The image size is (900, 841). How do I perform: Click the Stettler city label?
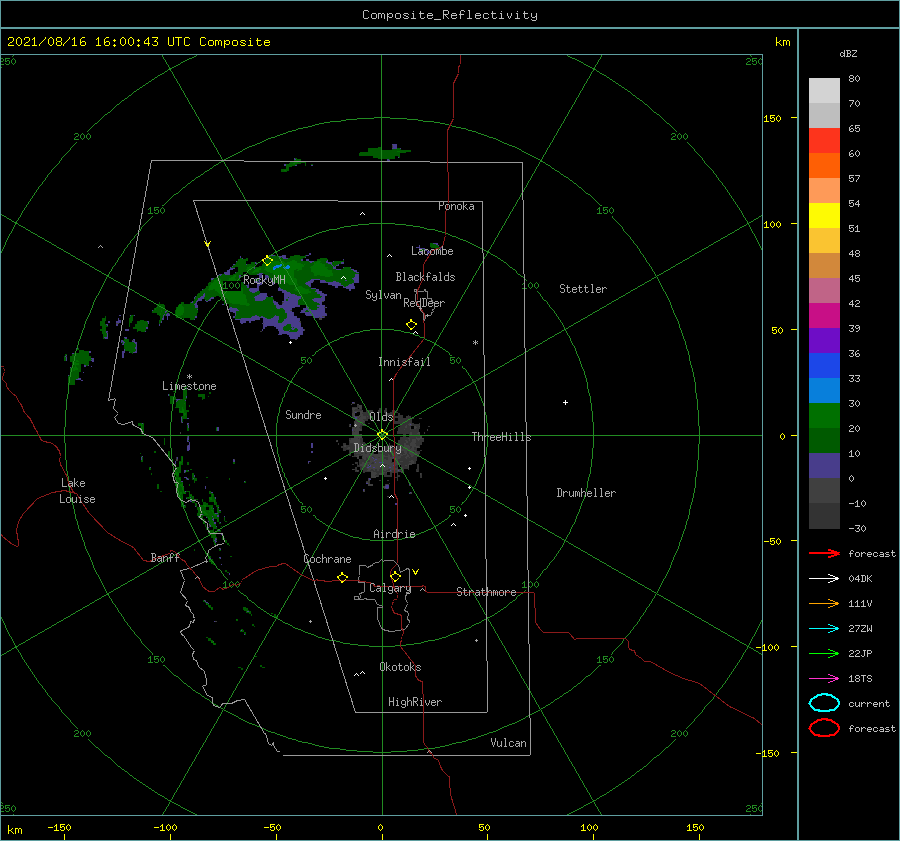point(583,289)
